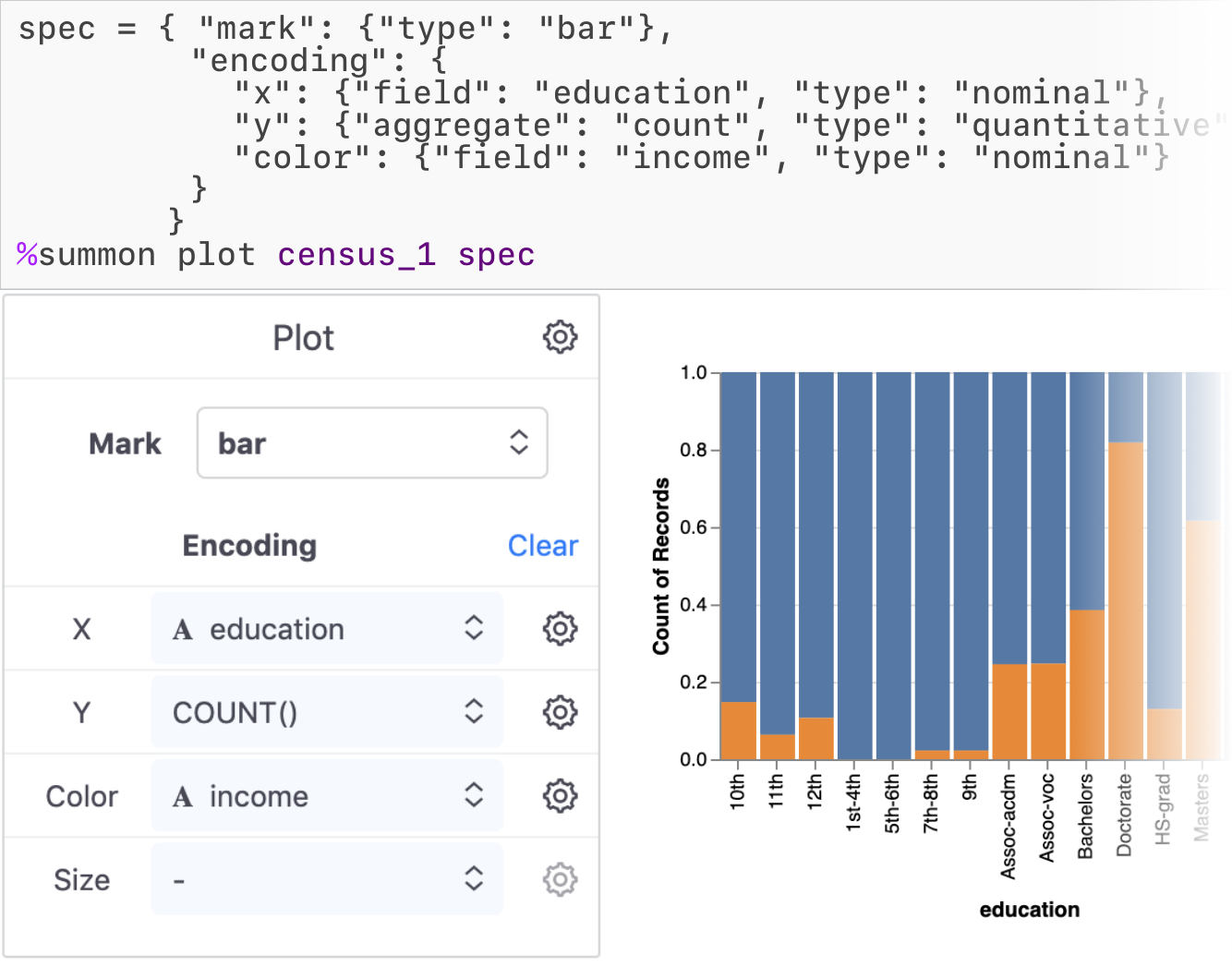Click the orange segment of Assoc-acdm bar
Viewport: 1232px width, 967px height.
[1009, 712]
